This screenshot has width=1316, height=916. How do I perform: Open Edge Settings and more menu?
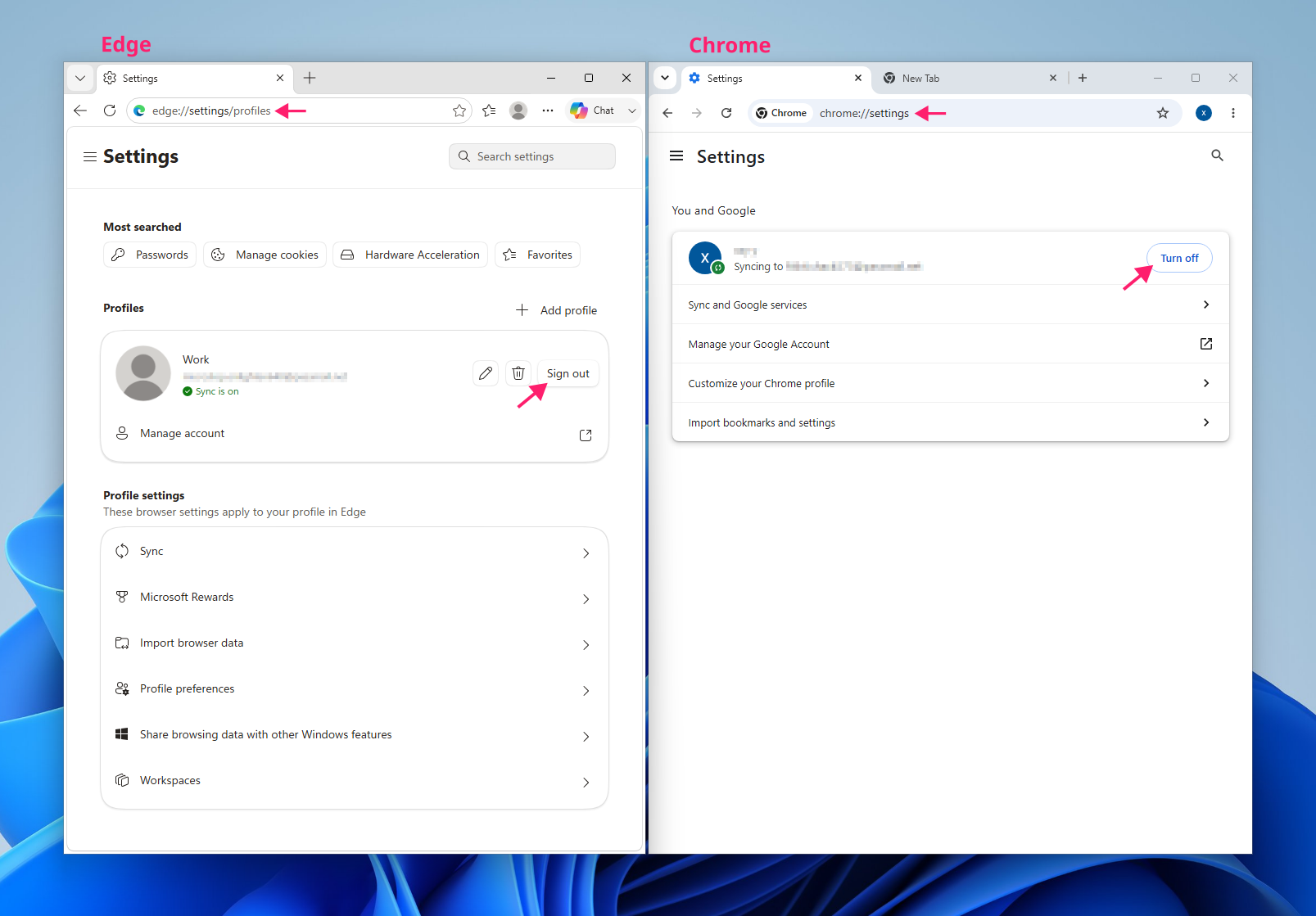[548, 111]
